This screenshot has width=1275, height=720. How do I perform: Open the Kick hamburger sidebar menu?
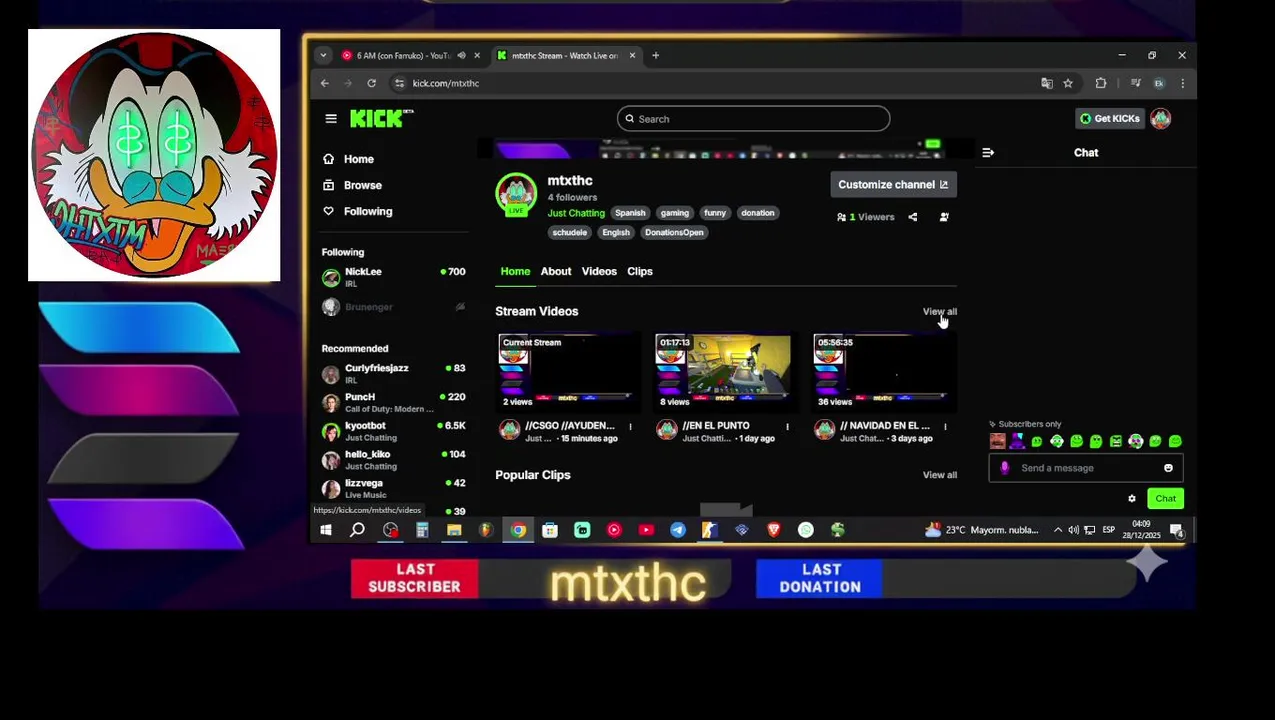coord(331,119)
